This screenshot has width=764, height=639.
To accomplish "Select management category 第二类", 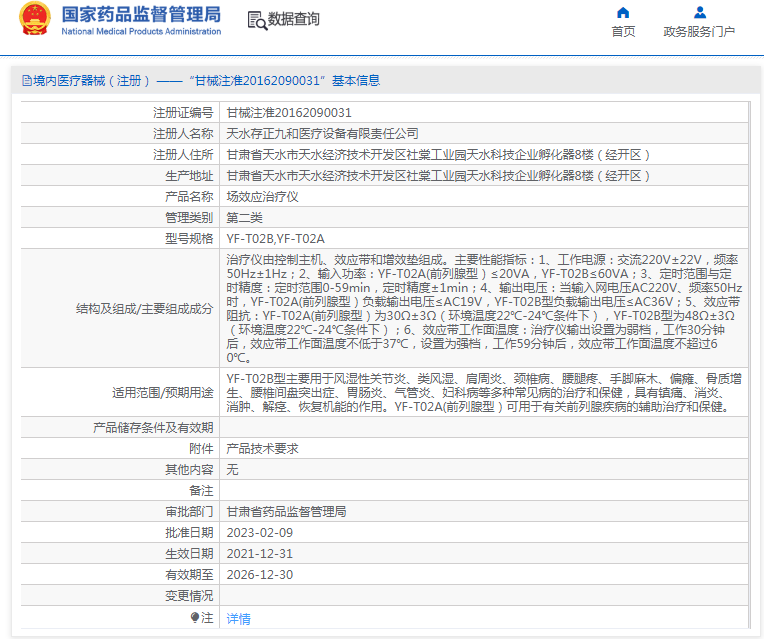I will [245, 217].
